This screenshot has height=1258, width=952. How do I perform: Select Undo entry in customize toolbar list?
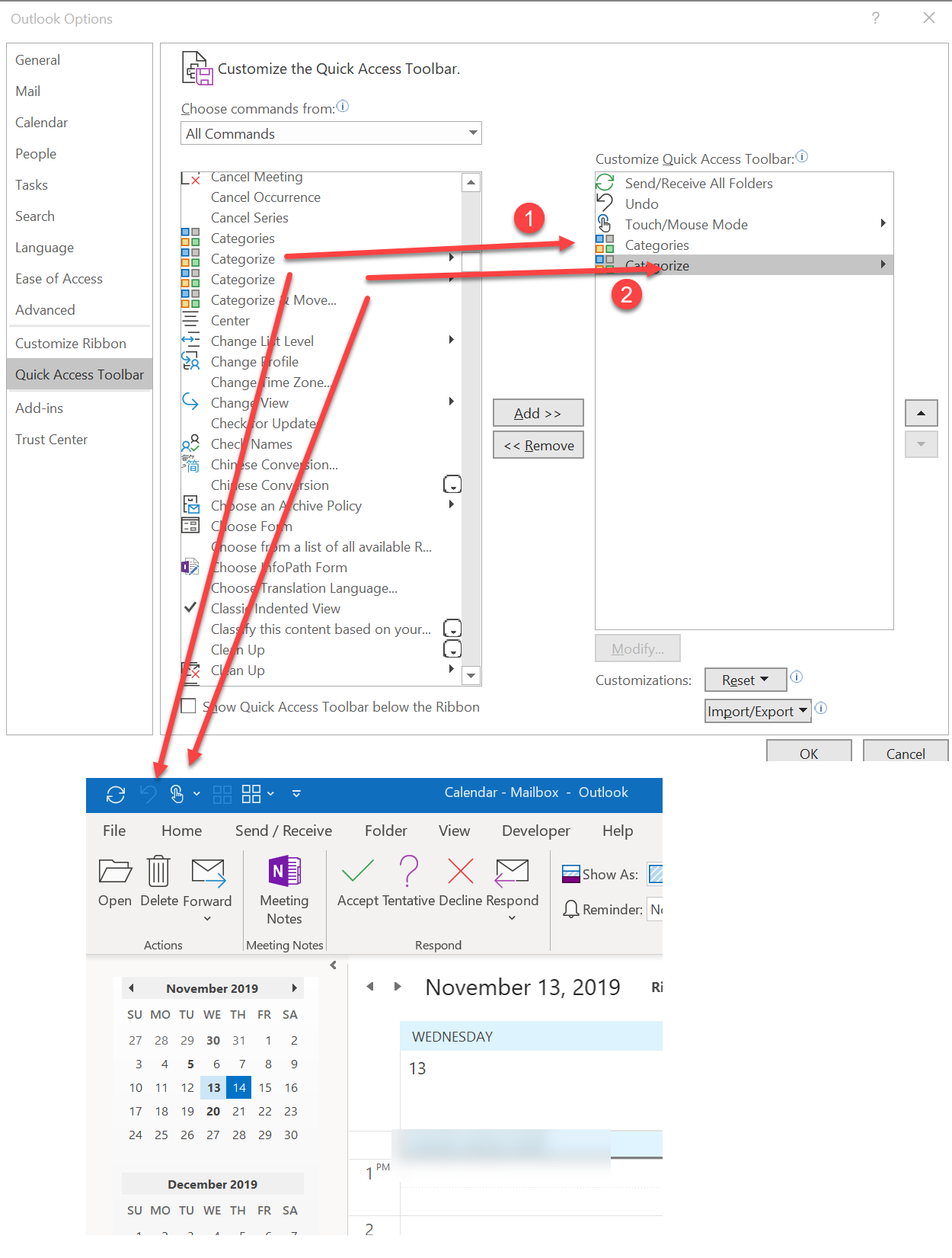point(744,203)
